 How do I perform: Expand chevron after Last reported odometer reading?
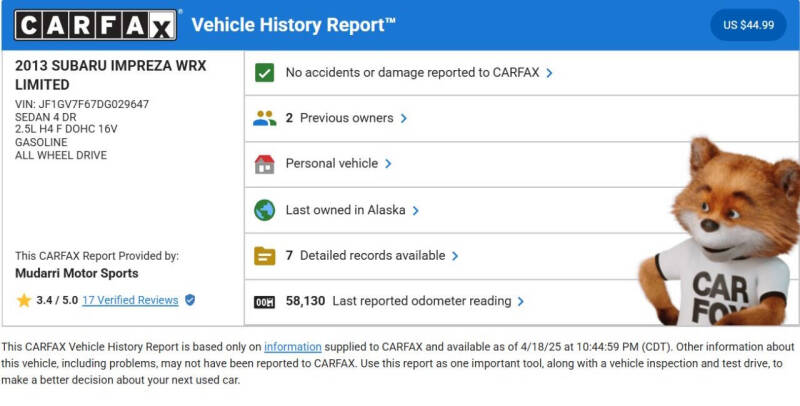point(520,301)
